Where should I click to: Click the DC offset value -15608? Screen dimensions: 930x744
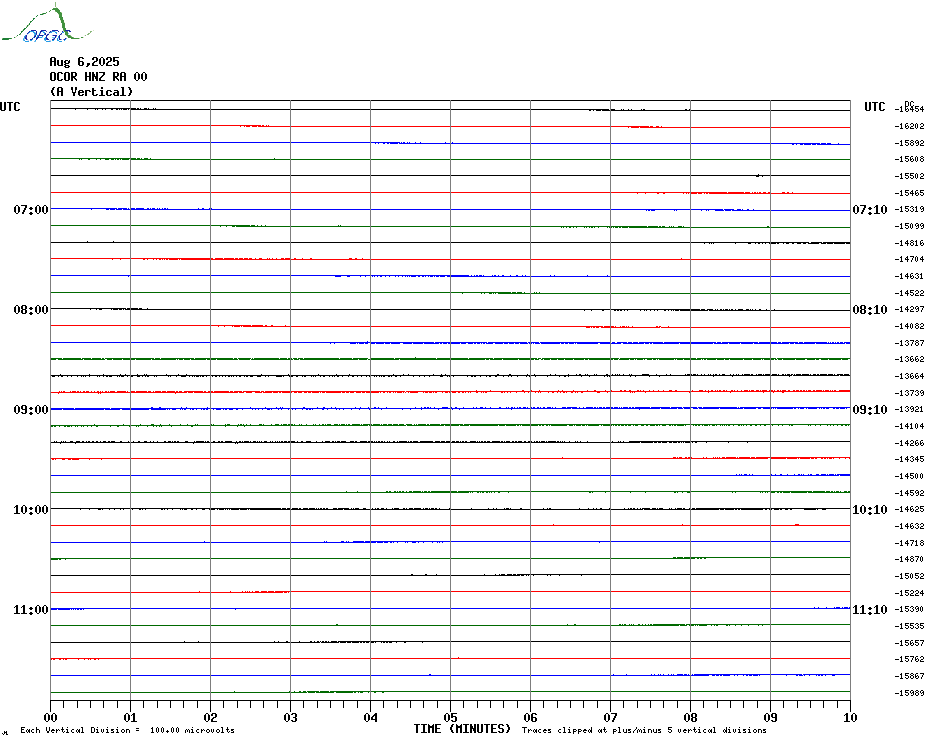909,160
